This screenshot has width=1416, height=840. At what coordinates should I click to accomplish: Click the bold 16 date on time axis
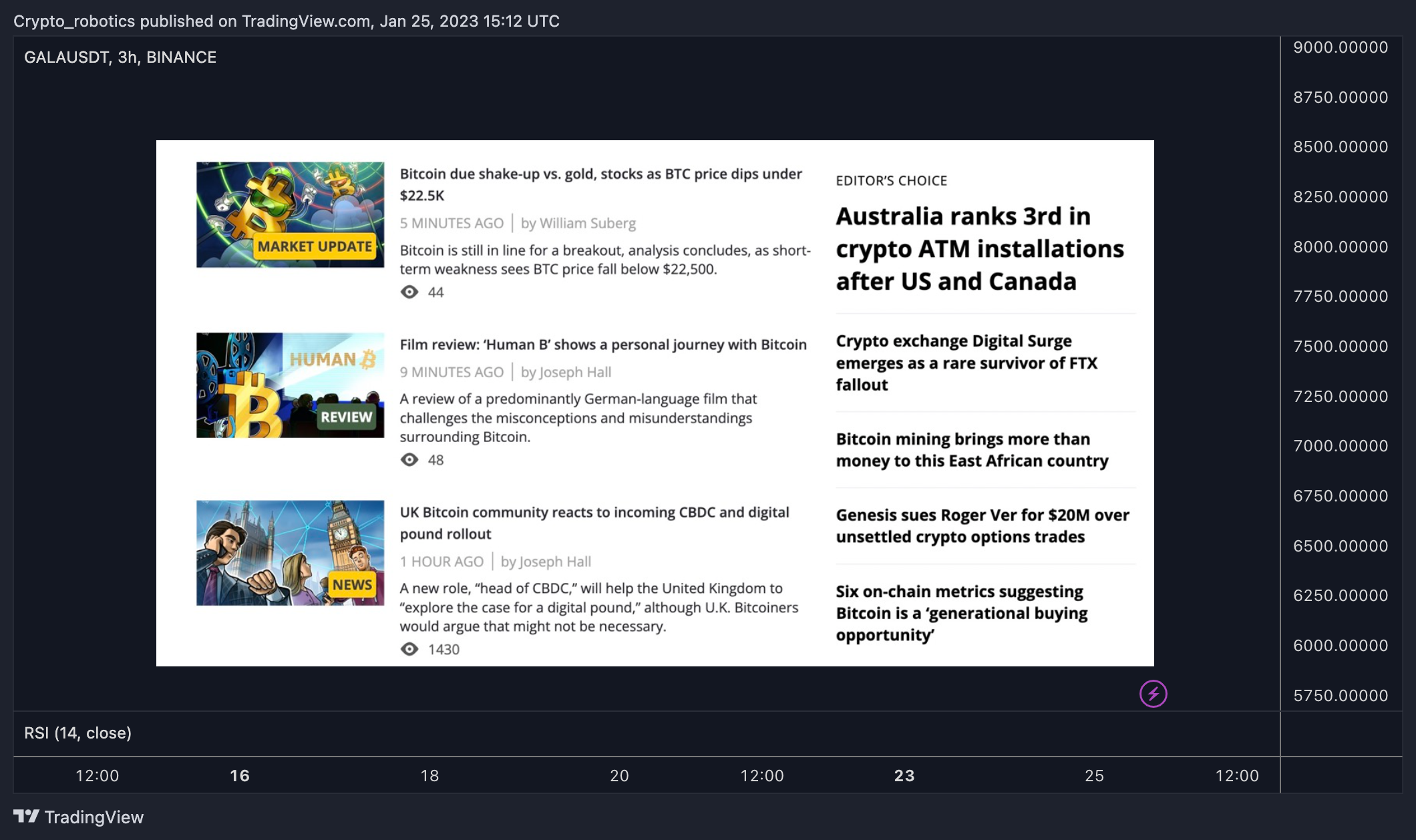(240, 776)
